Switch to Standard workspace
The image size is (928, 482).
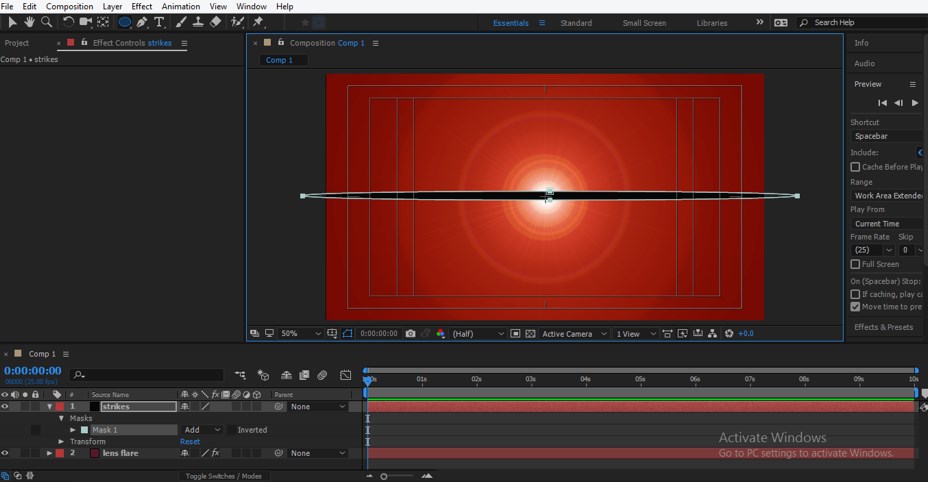coord(576,23)
